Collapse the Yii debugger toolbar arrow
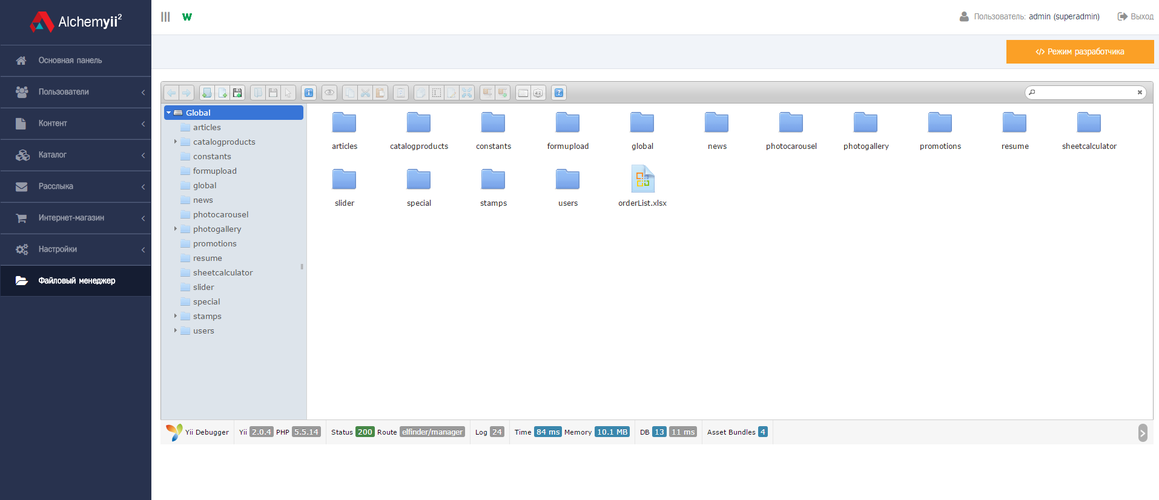1159x500 pixels. click(1143, 433)
